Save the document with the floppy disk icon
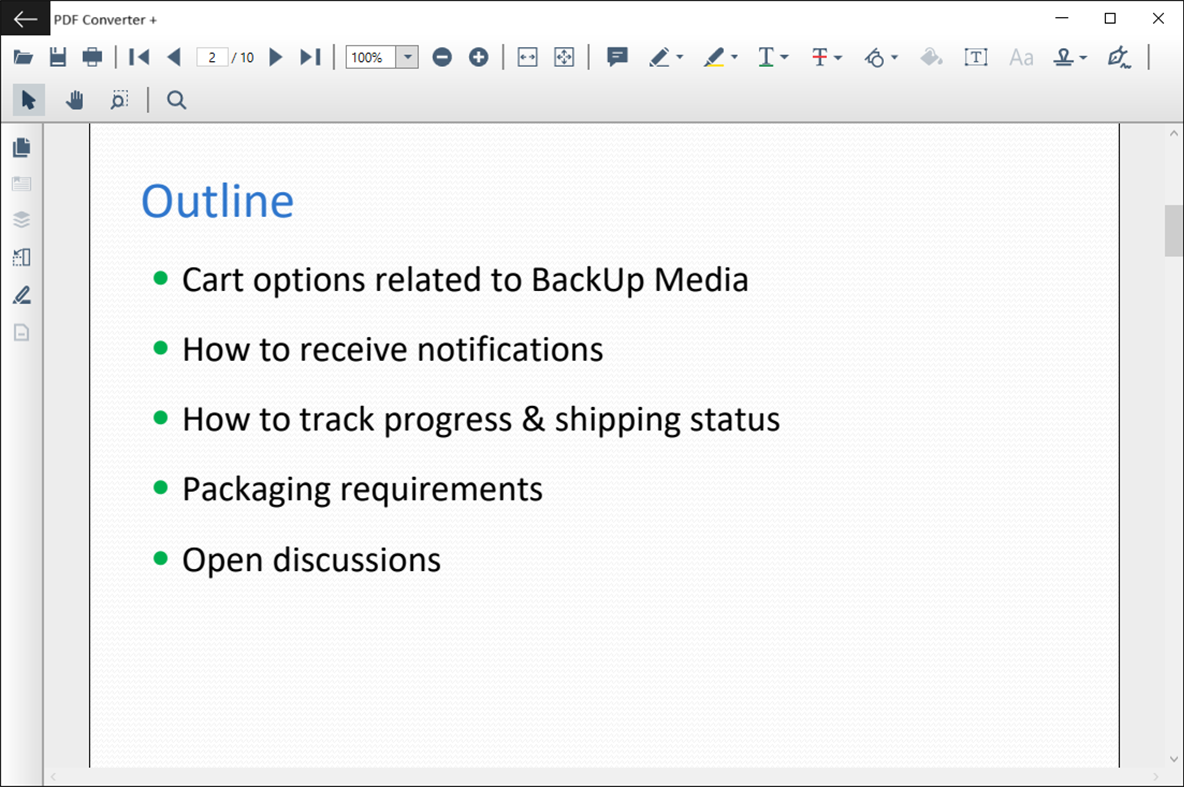 coord(58,57)
